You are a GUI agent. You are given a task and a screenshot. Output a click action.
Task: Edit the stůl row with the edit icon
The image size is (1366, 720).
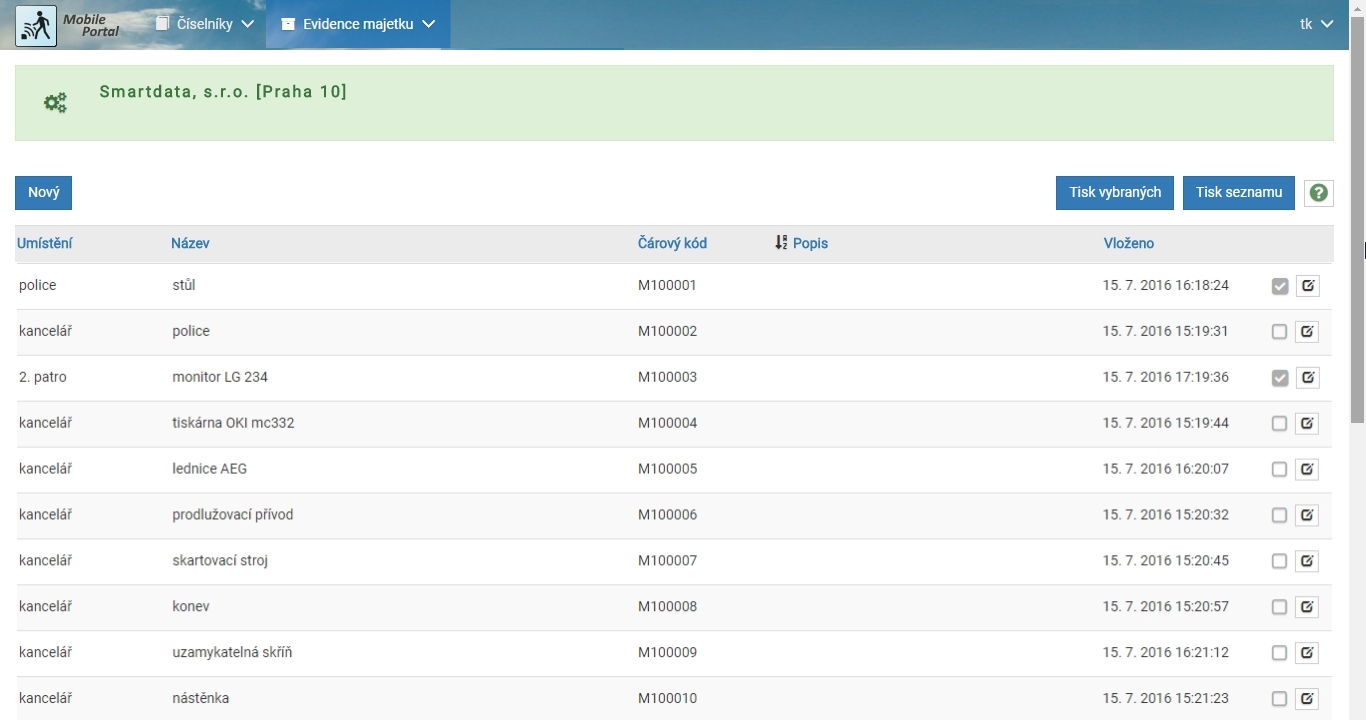[1307, 286]
